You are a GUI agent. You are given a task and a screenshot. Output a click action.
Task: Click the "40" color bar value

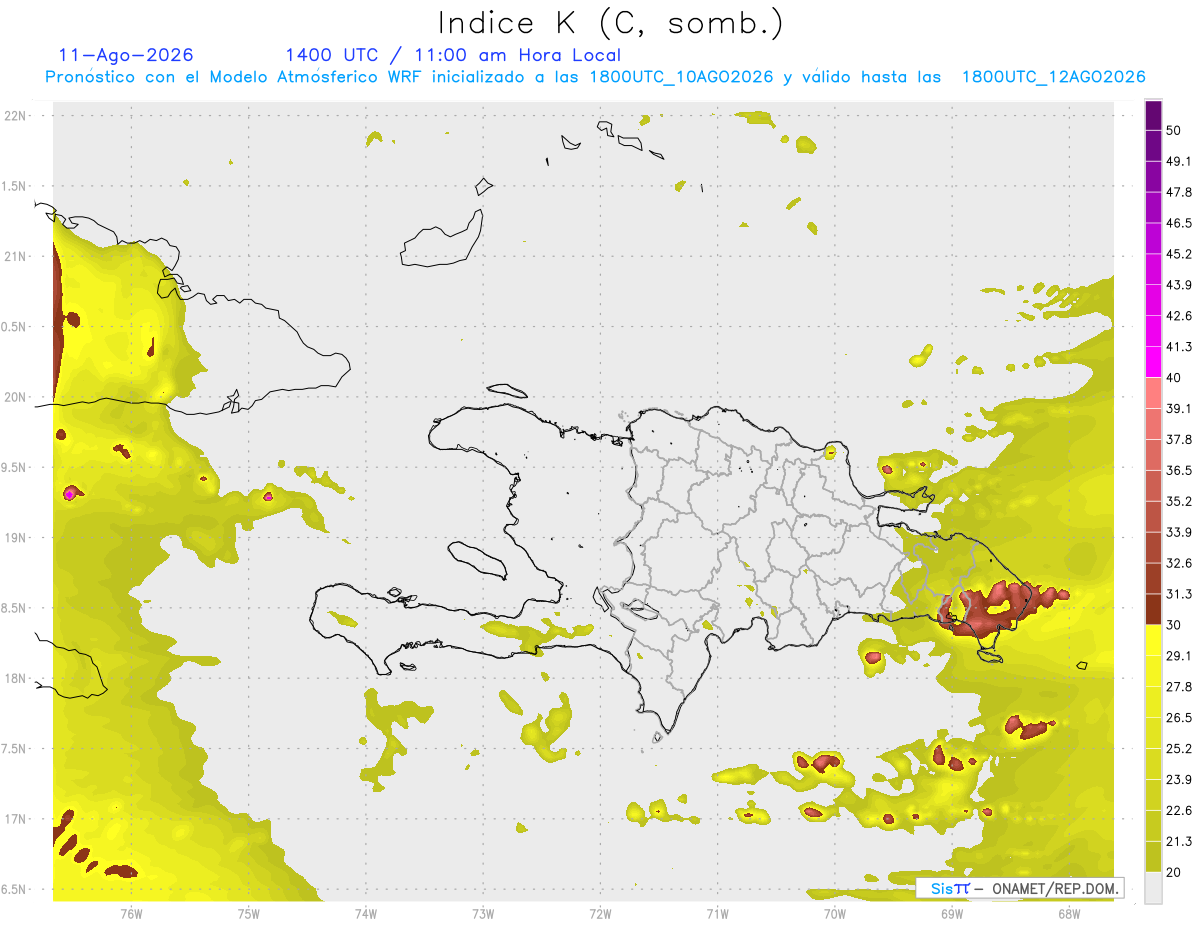click(x=1174, y=378)
